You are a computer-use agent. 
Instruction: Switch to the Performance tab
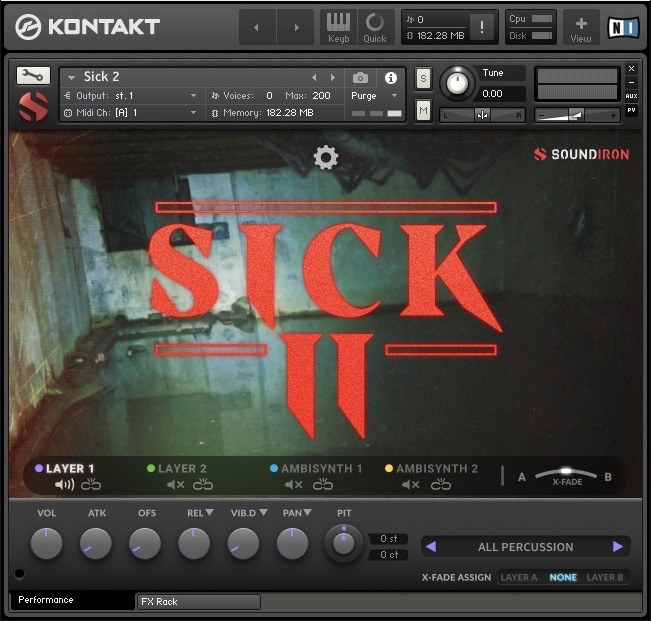[71, 600]
